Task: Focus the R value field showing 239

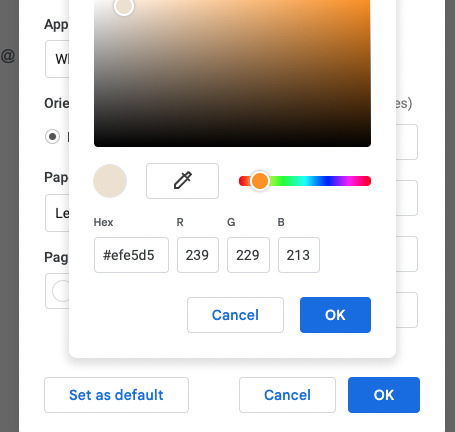Action: click(198, 255)
